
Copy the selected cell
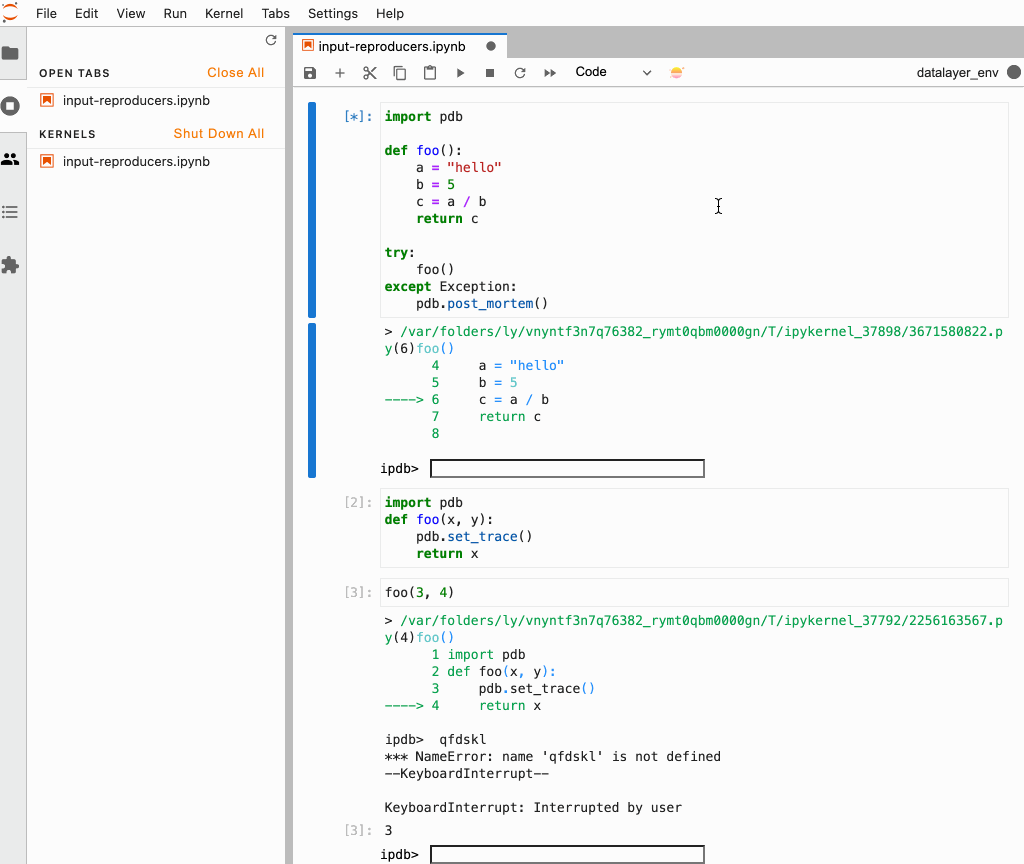click(x=400, y=72)
